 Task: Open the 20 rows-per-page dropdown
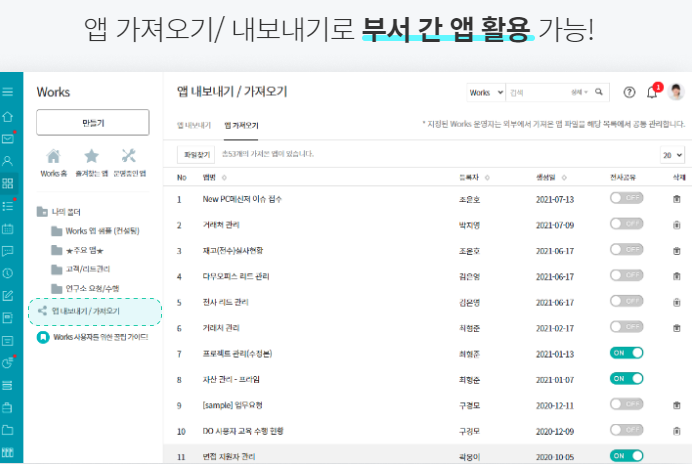coord(672,155)
